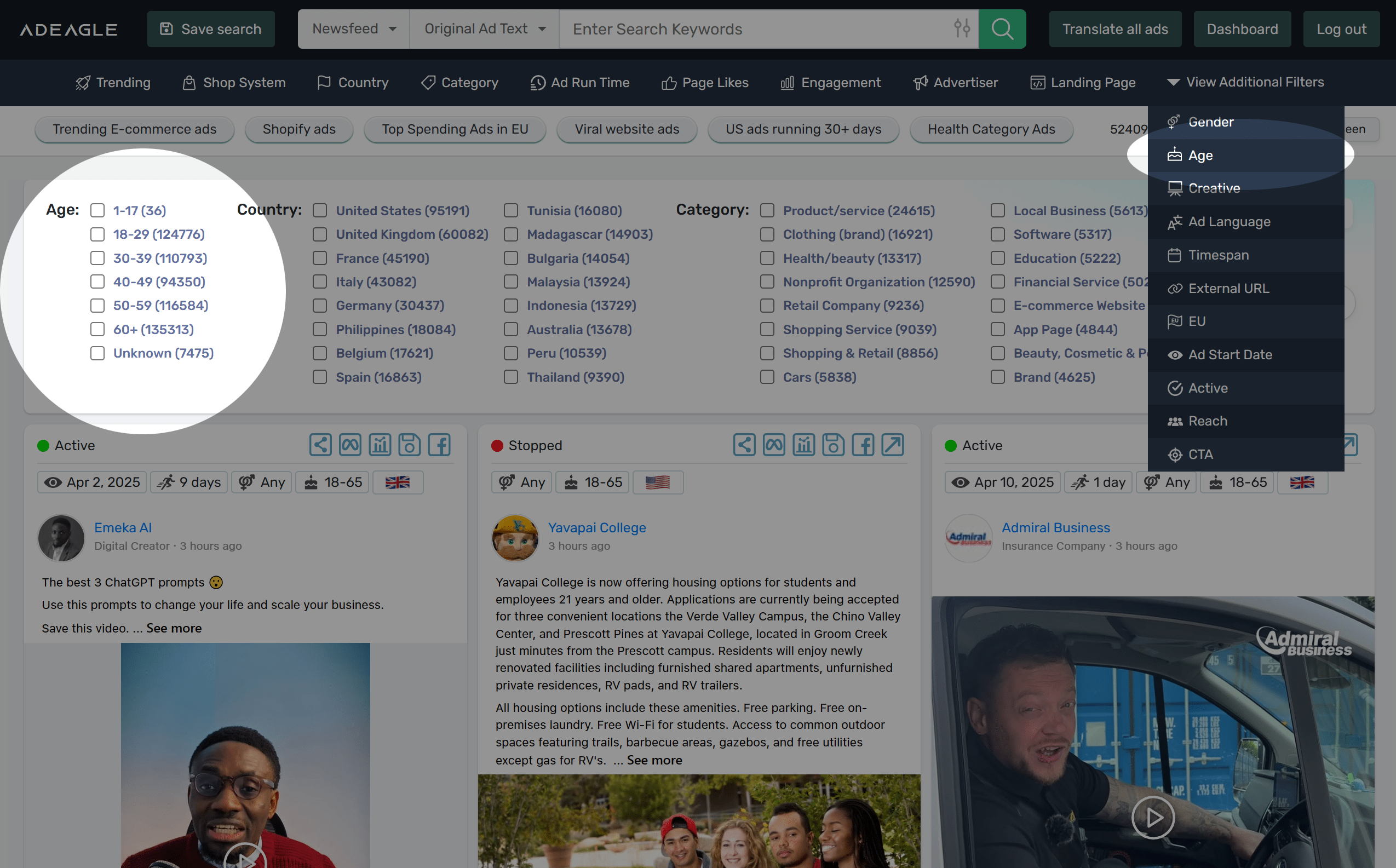Click the Yavapai College mascot avatar

[x=515, y=538]
